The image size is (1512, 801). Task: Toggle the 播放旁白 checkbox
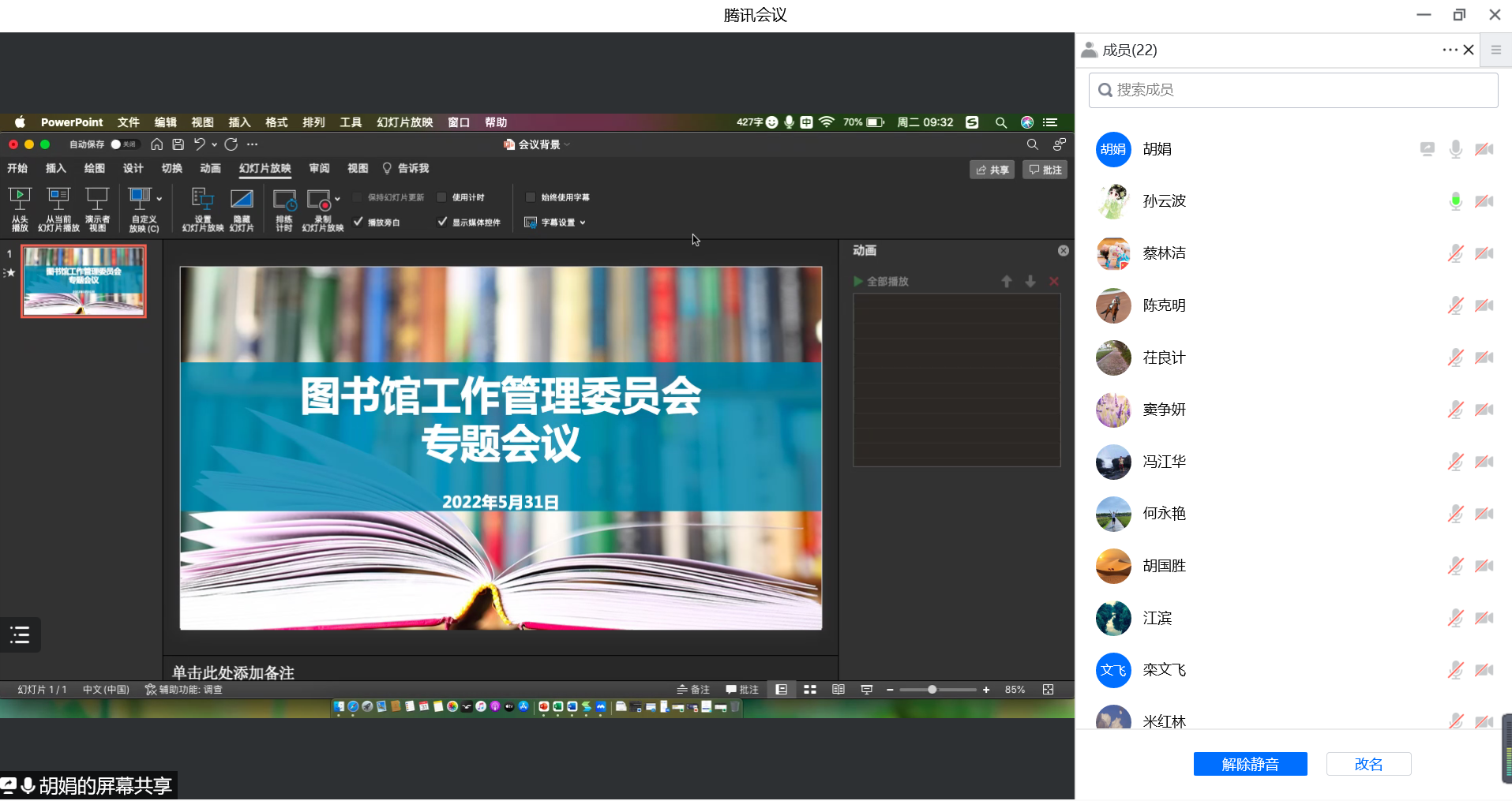[x=358, y=223]
